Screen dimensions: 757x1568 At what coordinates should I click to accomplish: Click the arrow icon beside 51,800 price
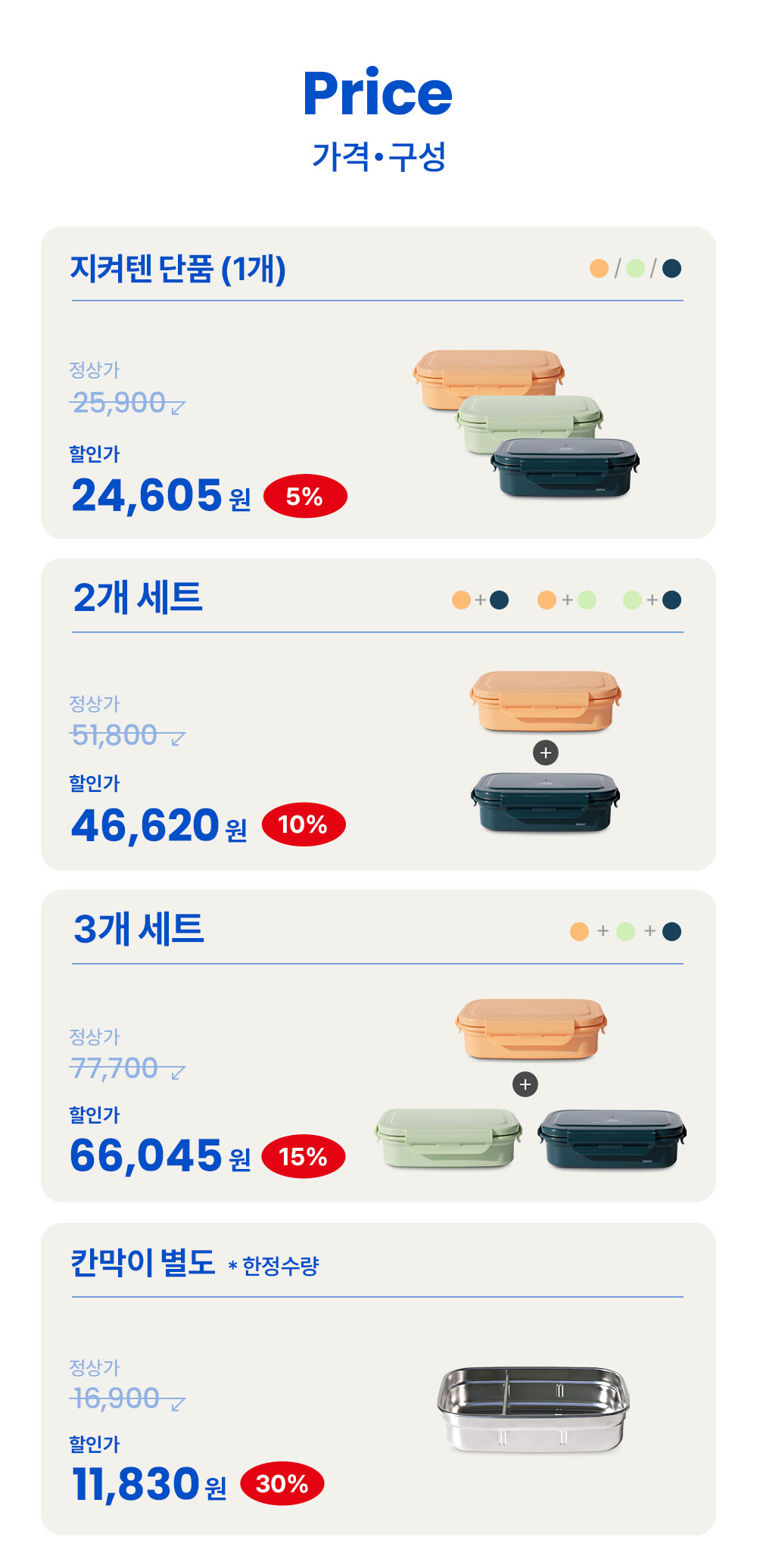[178, 739]
